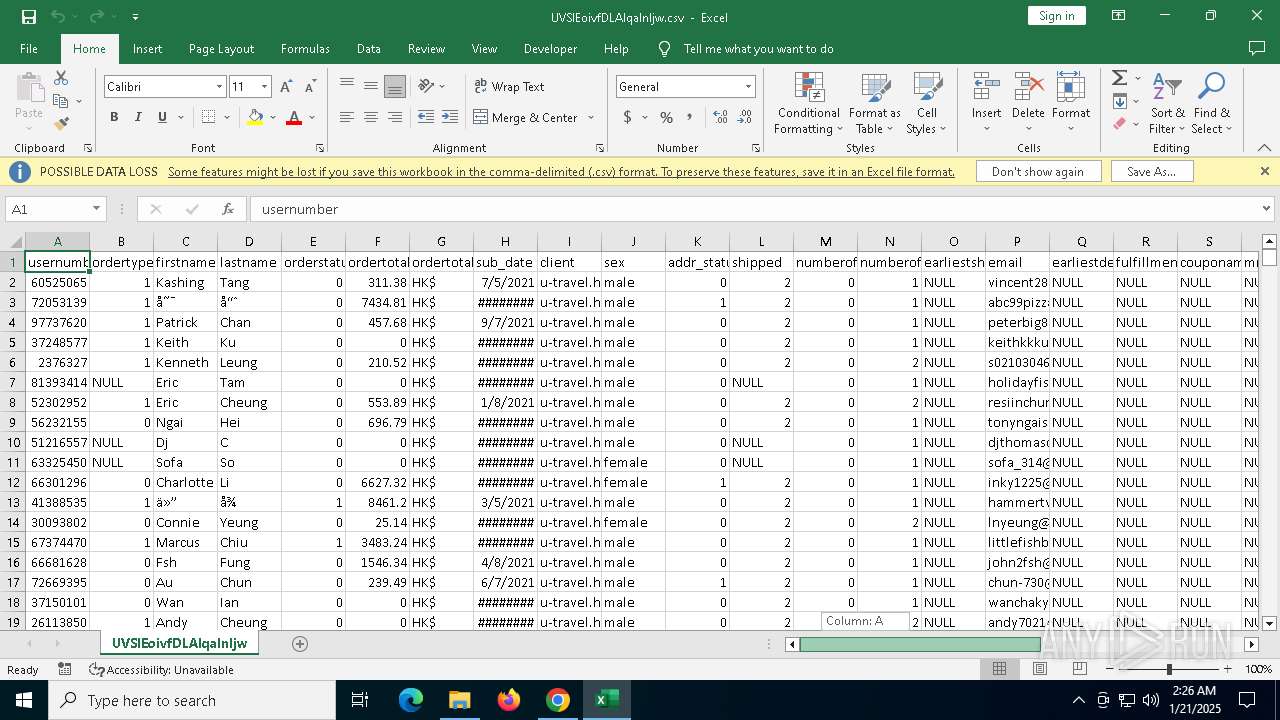Switch to the Formulas tab

[305, 49]
